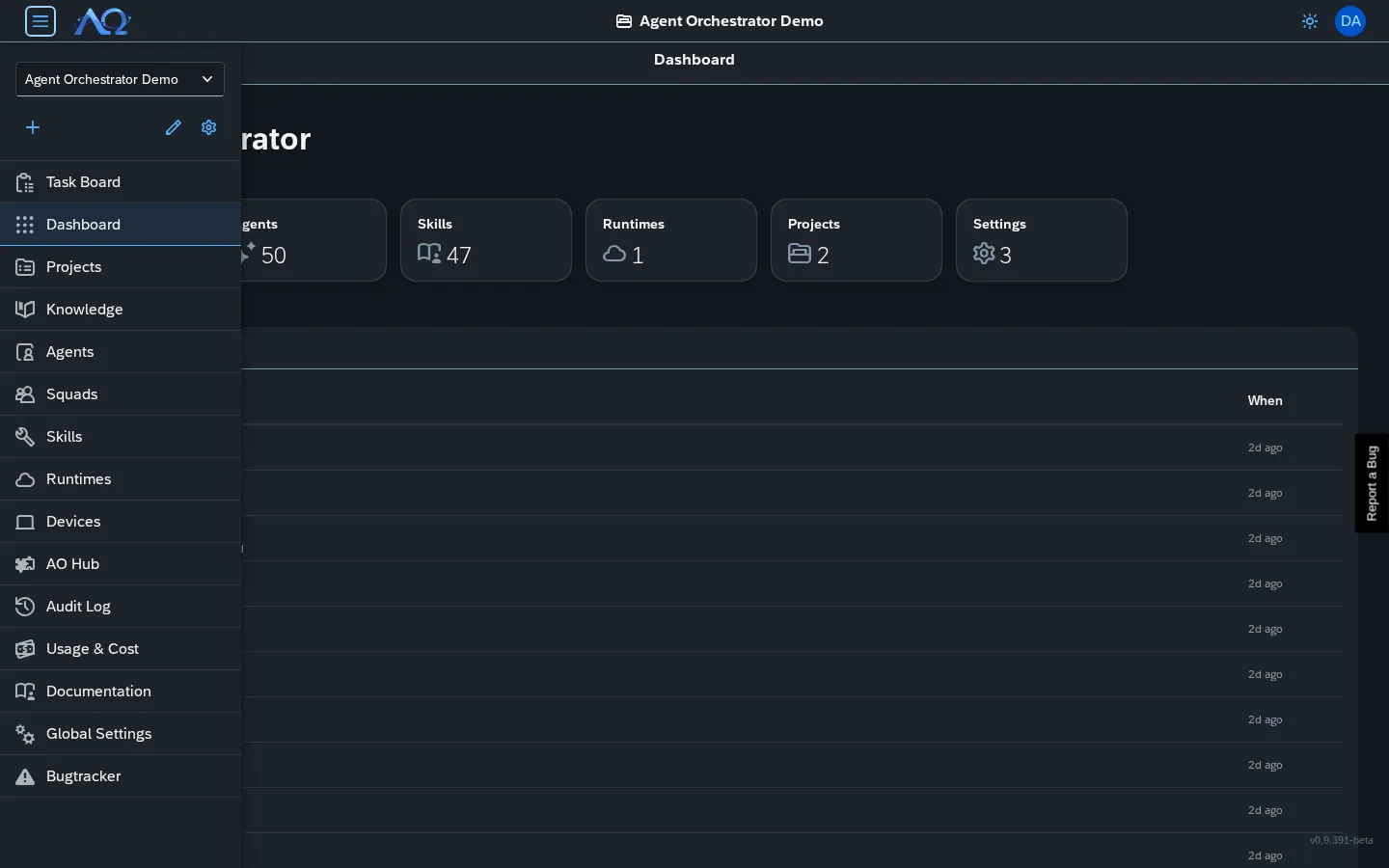1389x868 pixels.
Task: Click the AO Hub puzzle icon
Action: pos(25,564)
